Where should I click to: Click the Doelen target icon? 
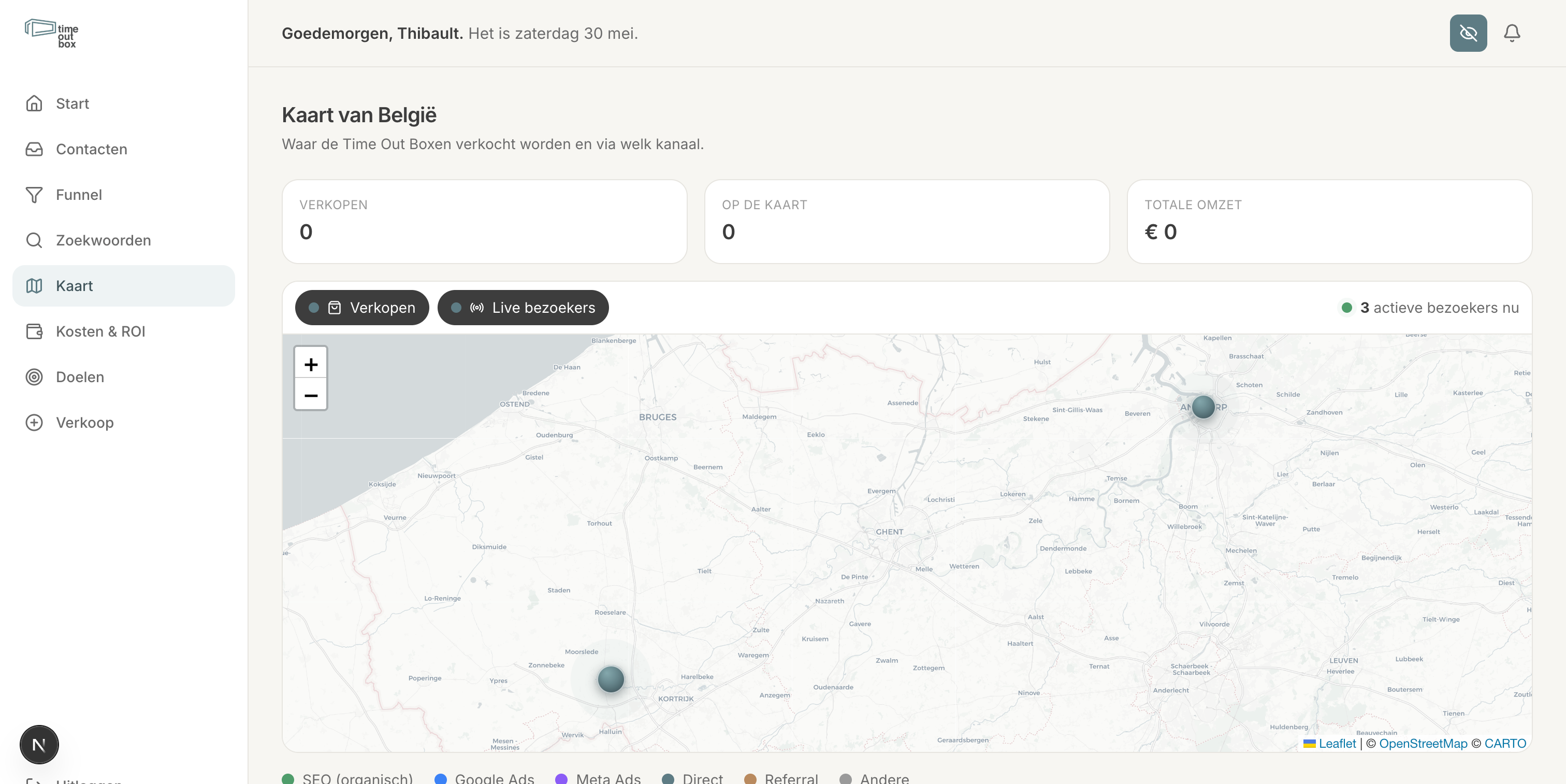(x=34, y=377)
